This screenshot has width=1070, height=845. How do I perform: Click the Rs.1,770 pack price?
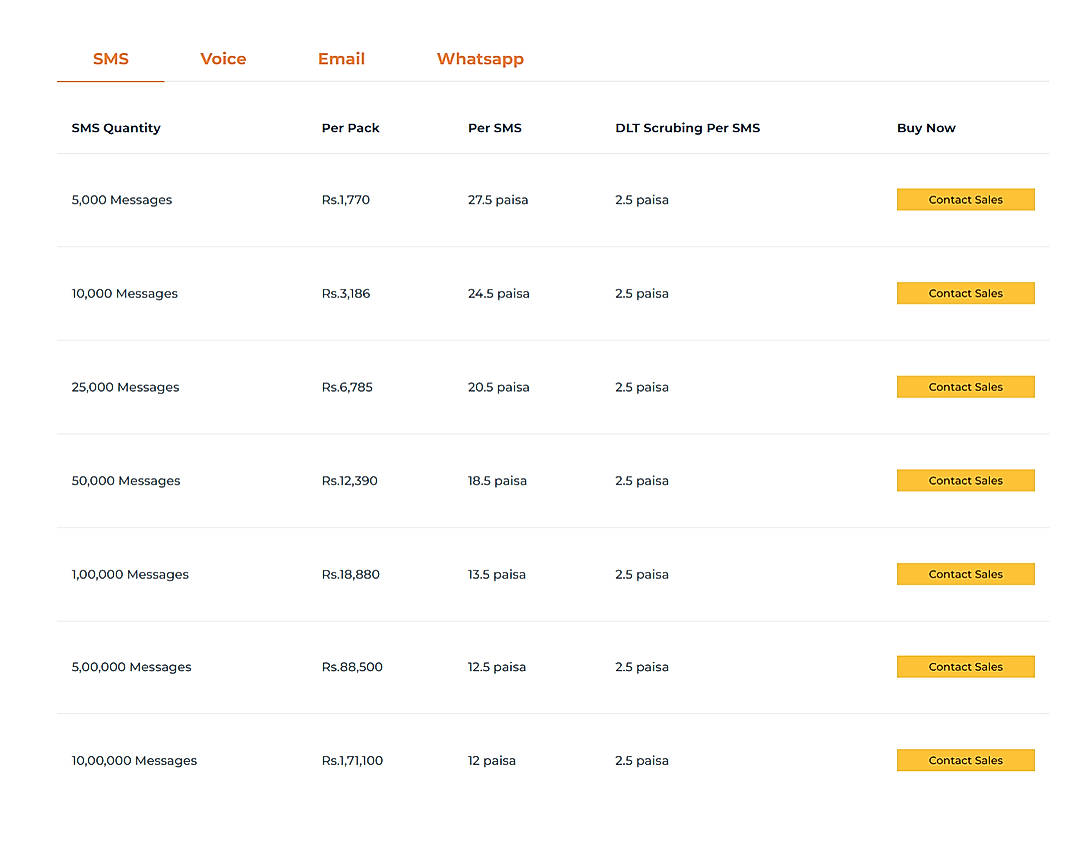[x=345, y=200]
